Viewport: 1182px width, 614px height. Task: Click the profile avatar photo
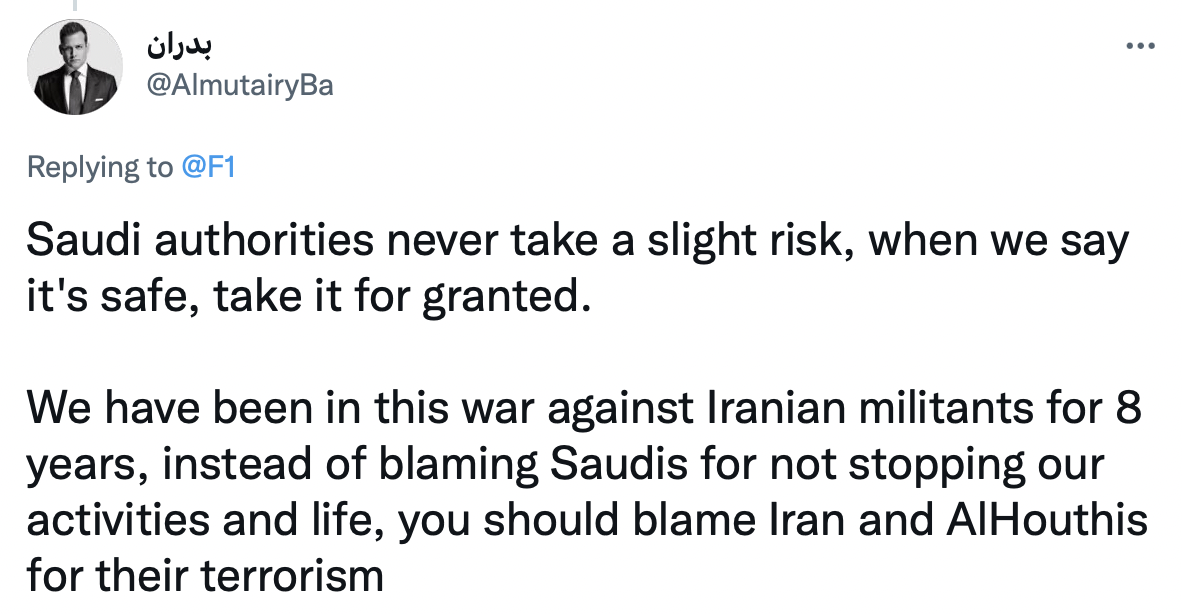75,66
